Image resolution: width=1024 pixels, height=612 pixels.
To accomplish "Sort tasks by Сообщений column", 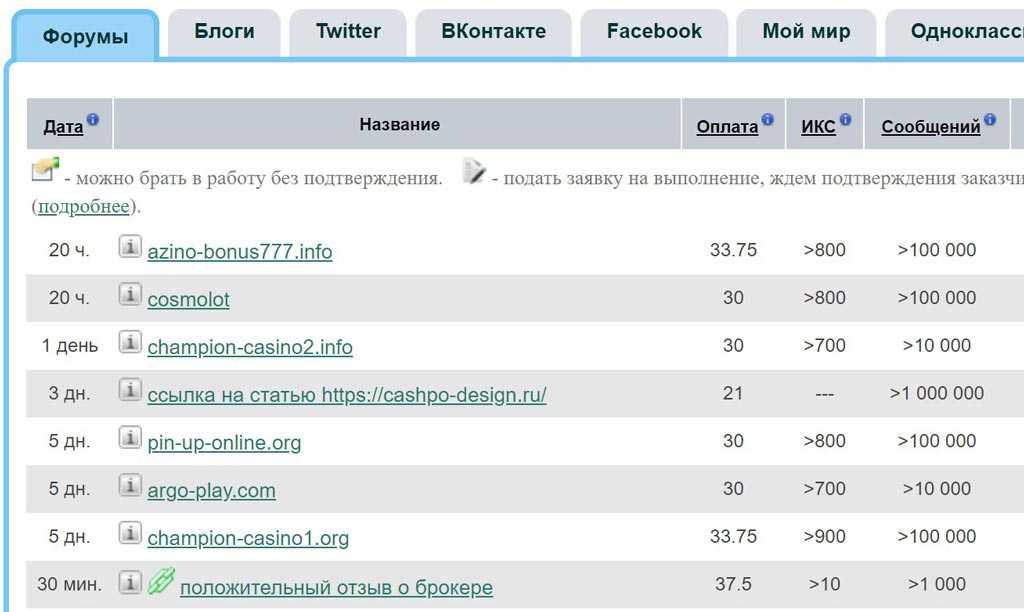I will (x=930, y=127).
